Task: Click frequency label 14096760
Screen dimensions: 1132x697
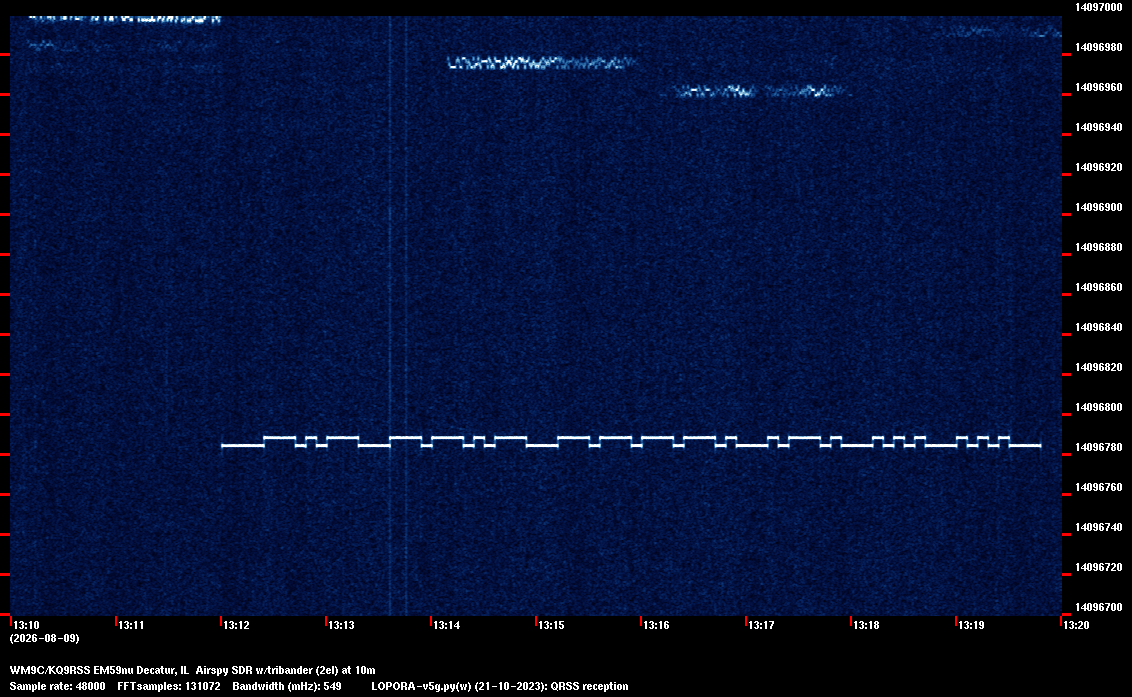Action: pos(1099,488)
